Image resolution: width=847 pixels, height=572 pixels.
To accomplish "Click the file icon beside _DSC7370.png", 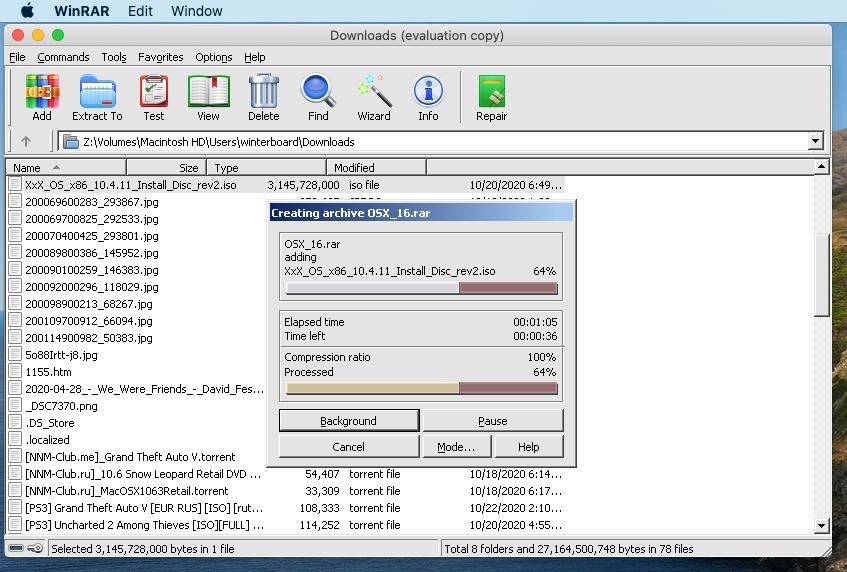I will tap(15, 406).
